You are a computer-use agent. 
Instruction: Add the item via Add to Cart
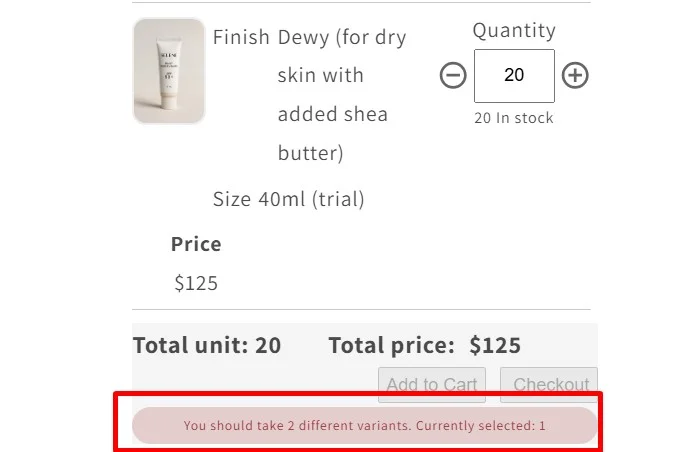(432, 384)
